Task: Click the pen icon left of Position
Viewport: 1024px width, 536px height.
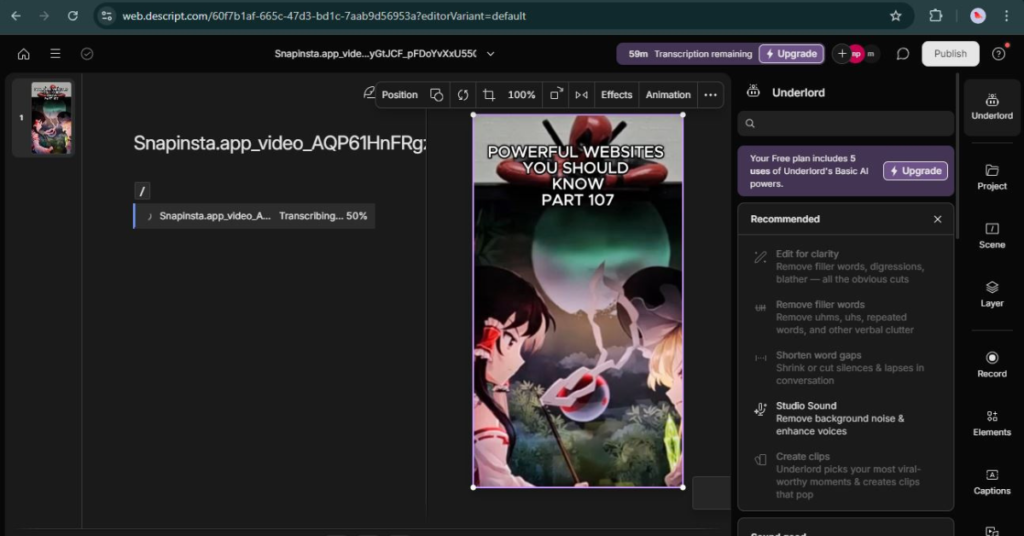Action: [369, 93]
